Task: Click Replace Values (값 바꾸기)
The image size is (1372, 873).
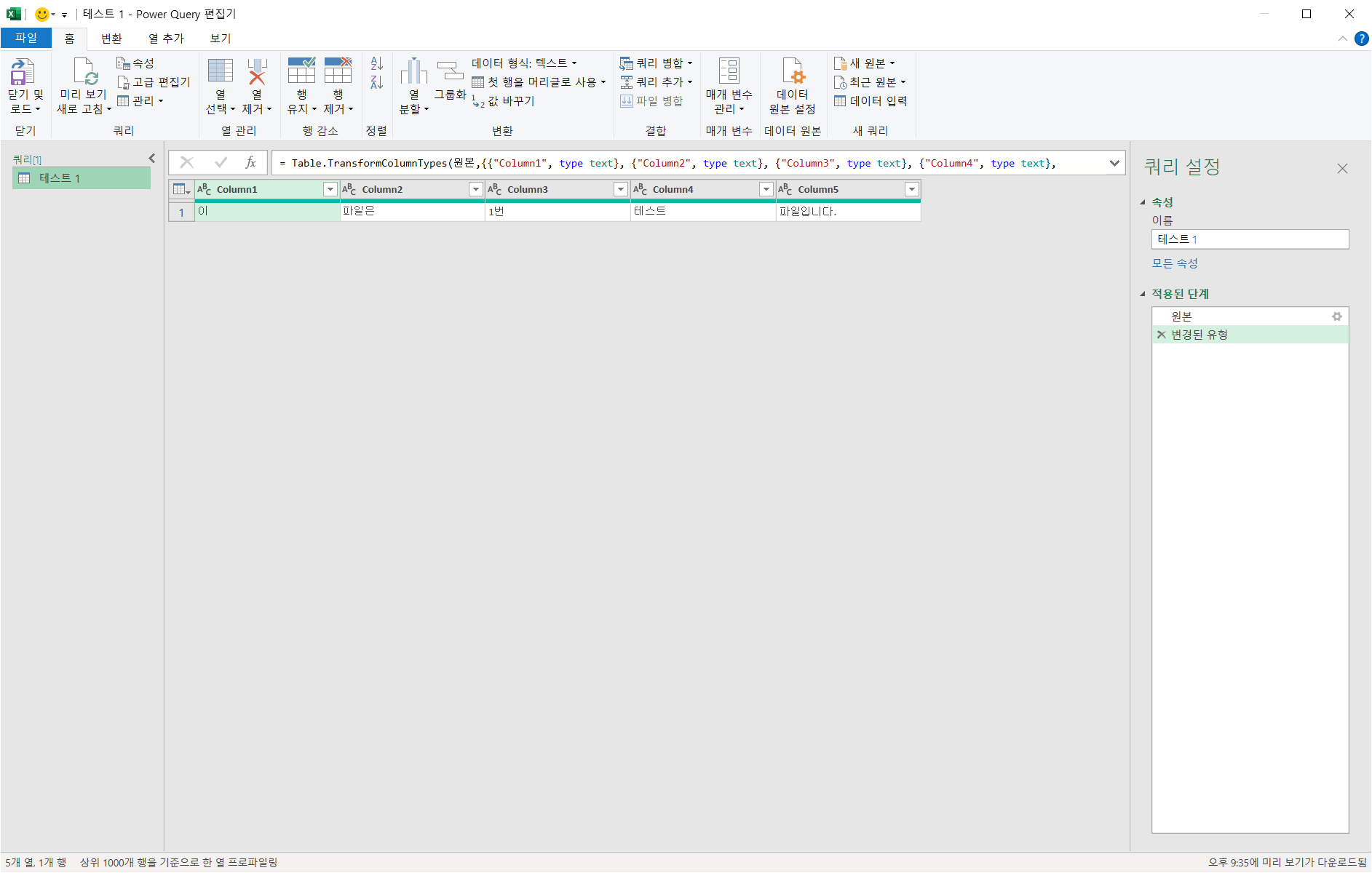Action: point(503,101)
